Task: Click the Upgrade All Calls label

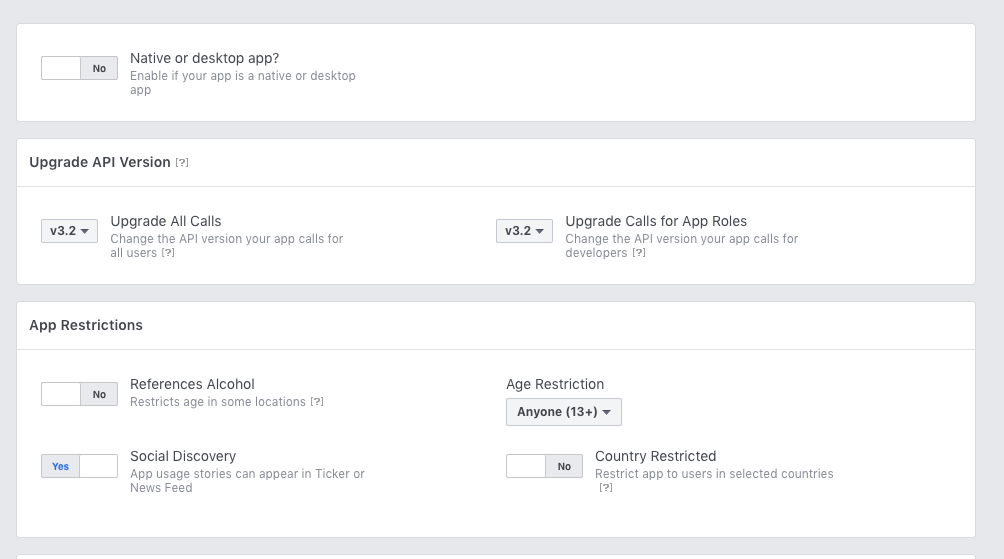Action: point(166,221)
